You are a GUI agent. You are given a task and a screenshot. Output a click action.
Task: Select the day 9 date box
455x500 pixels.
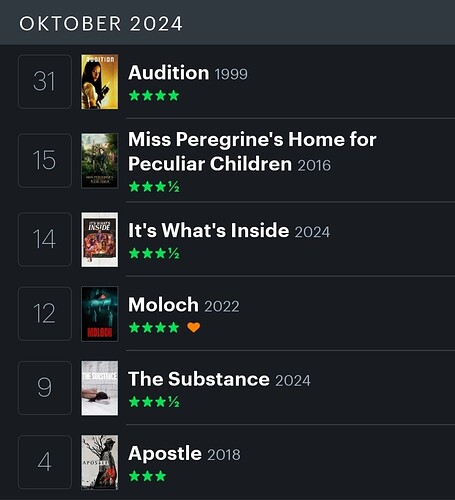coord(45,388)
